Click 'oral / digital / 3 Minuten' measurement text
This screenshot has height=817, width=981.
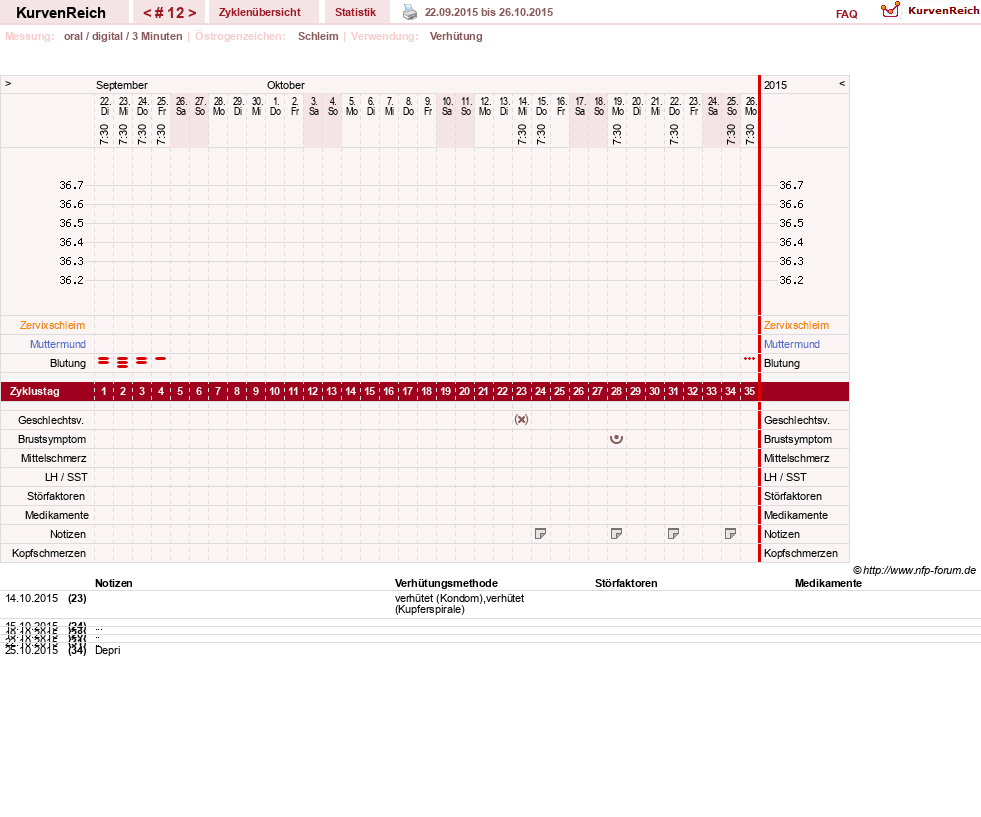tap(123, 36)
